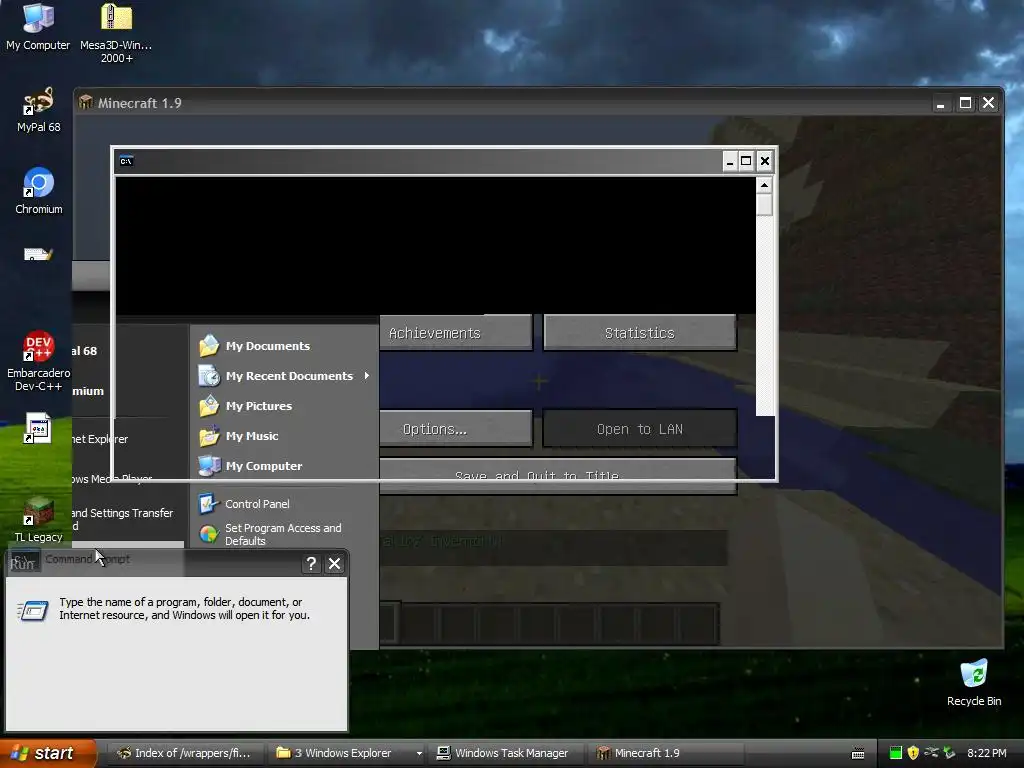The image size is (1024, 768).
Task: Click the My Pictures folder icon
Action: [x=209, y=406]
